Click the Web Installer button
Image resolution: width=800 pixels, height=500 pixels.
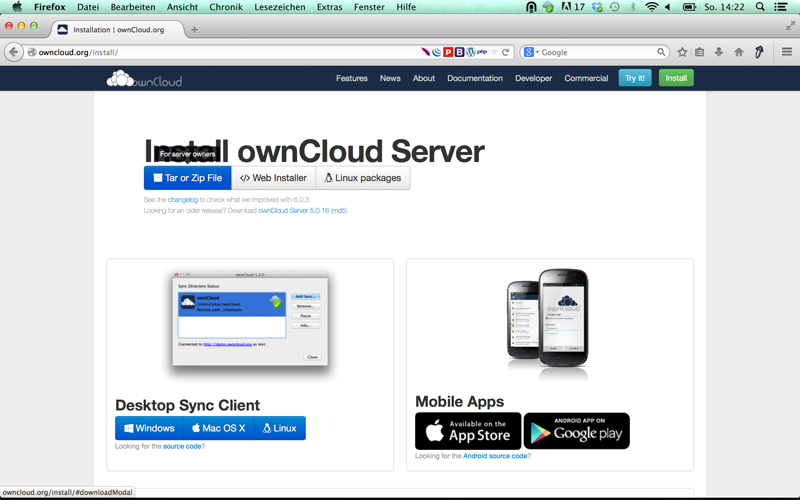(x=273, y=178)
